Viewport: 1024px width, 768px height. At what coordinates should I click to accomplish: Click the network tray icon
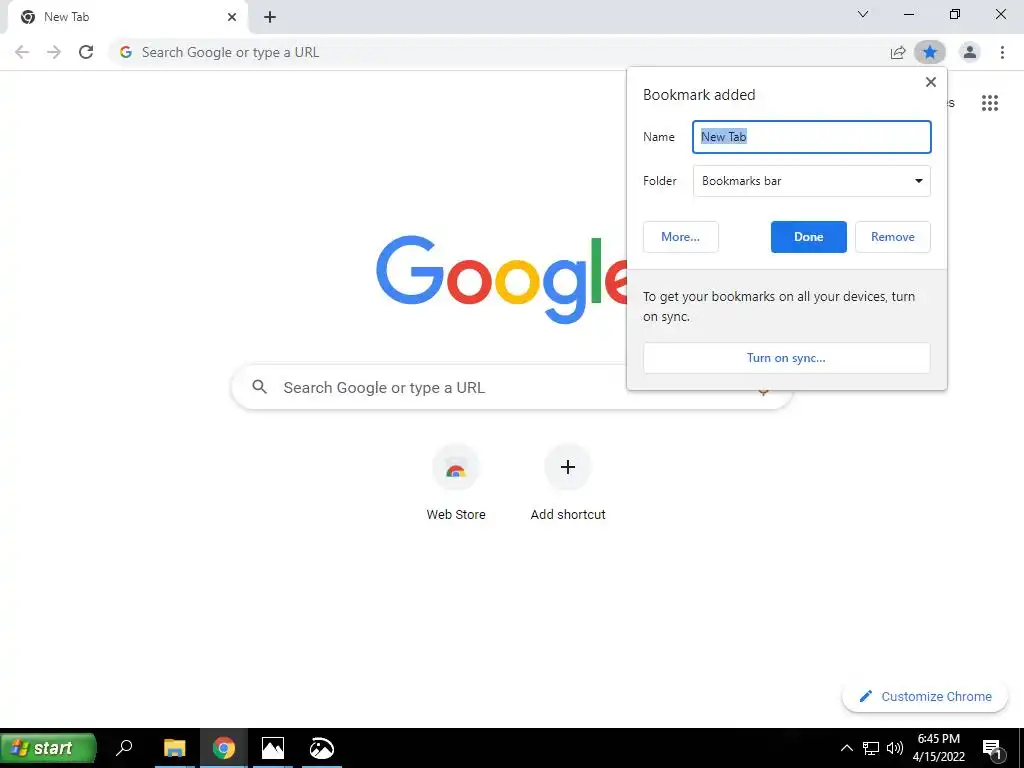click(x=871, y=748)
